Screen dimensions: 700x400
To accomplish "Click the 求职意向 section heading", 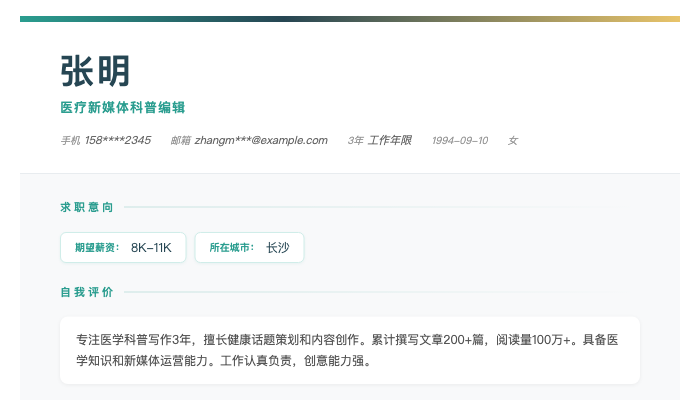I will (x=87, y=207).
